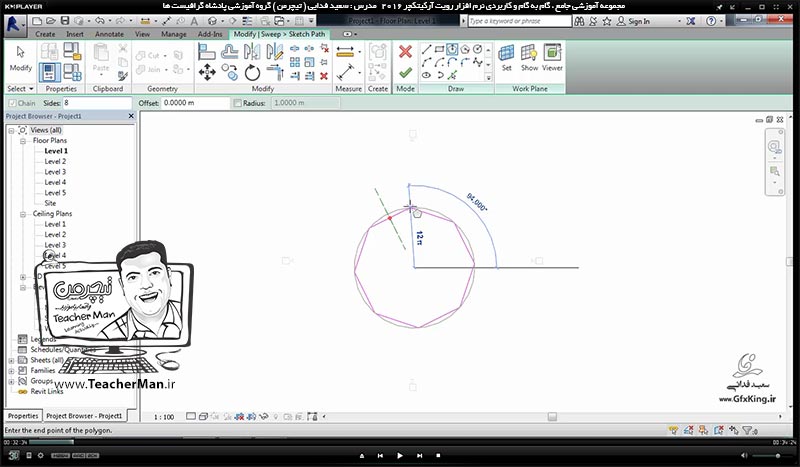Select the Pick Lines tool
Image resolution: width=800 pixels, height=467 pixels.
[x=452, y=75]
